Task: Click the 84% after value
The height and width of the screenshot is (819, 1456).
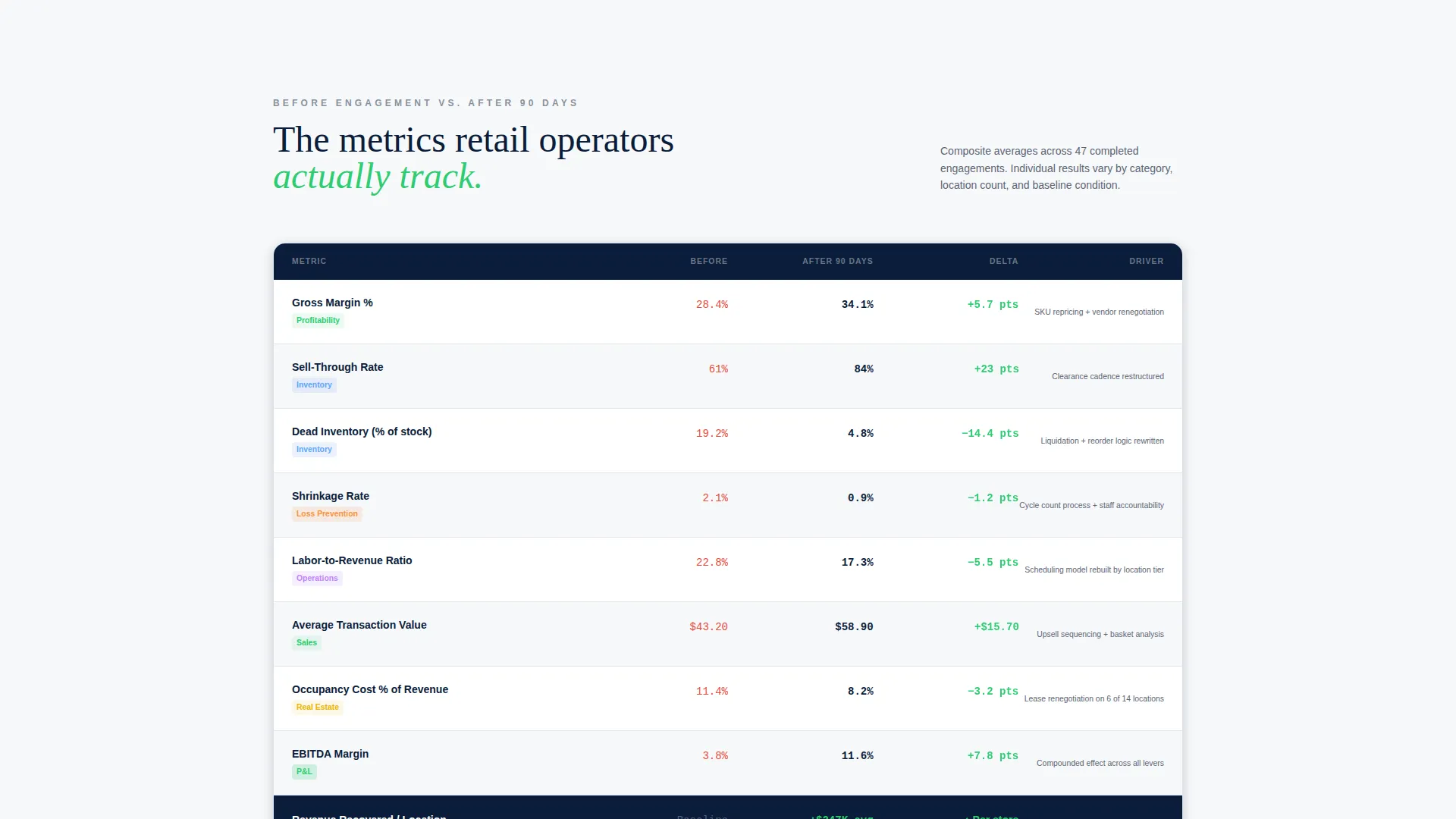Action: (x=864, y=369)
